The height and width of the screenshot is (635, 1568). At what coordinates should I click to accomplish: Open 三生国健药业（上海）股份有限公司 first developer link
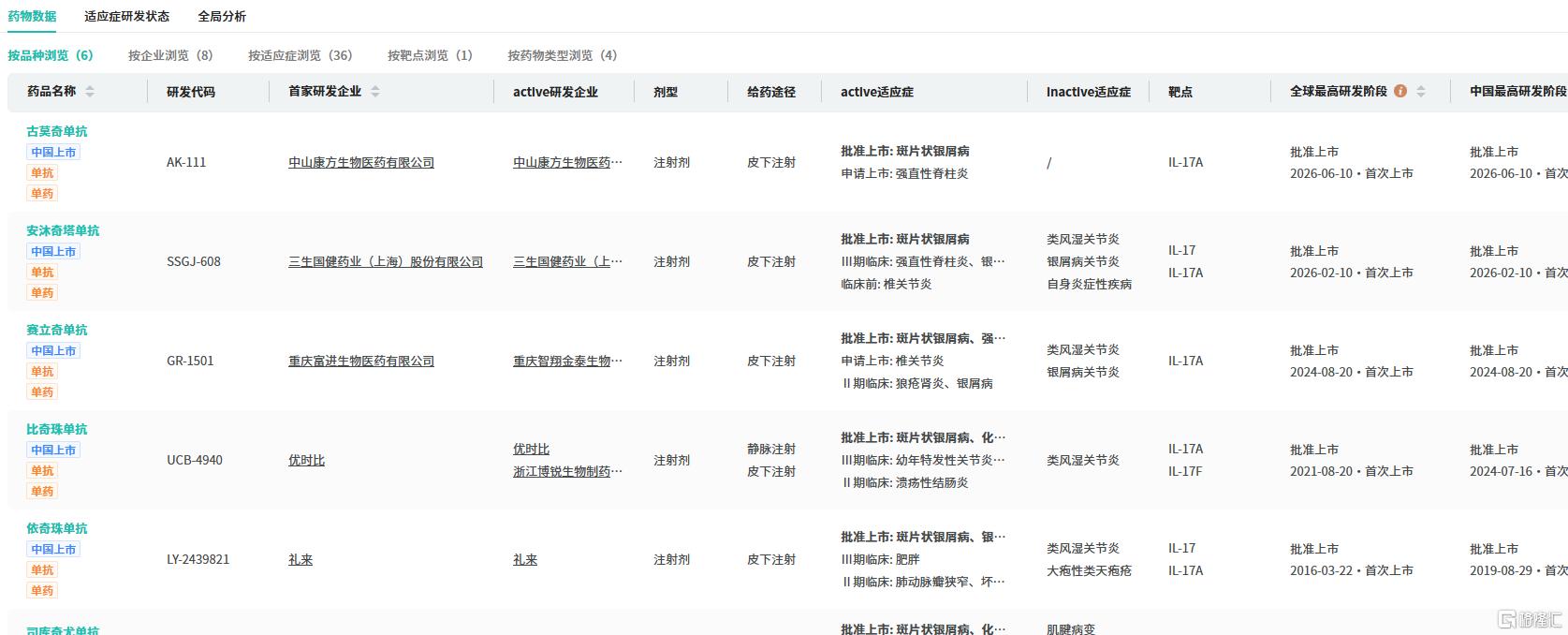click(386, 262)
